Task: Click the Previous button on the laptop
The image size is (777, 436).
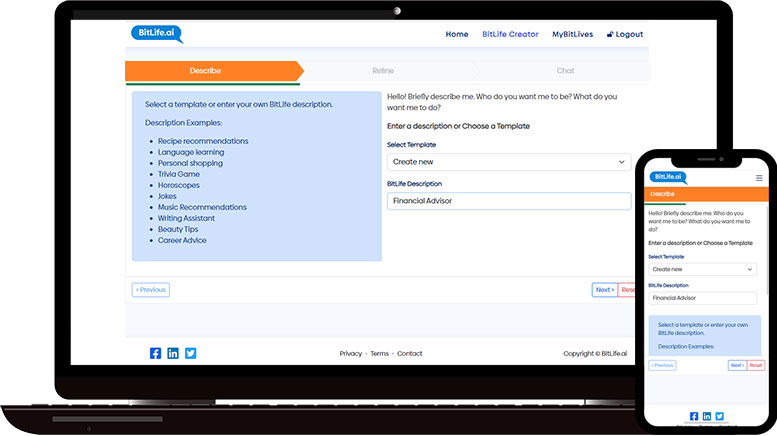Action: click(x=151, y=290)
